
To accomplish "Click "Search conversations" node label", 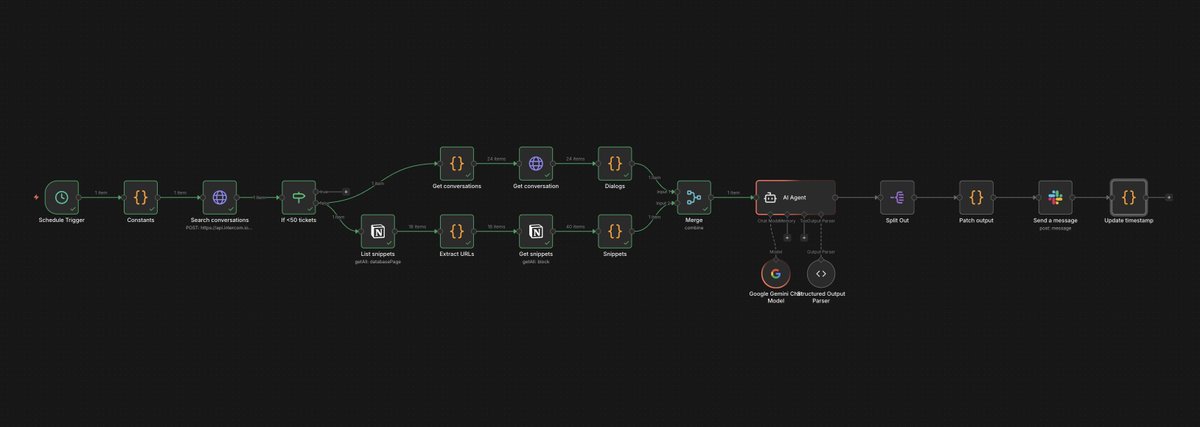I will [220, 220].
